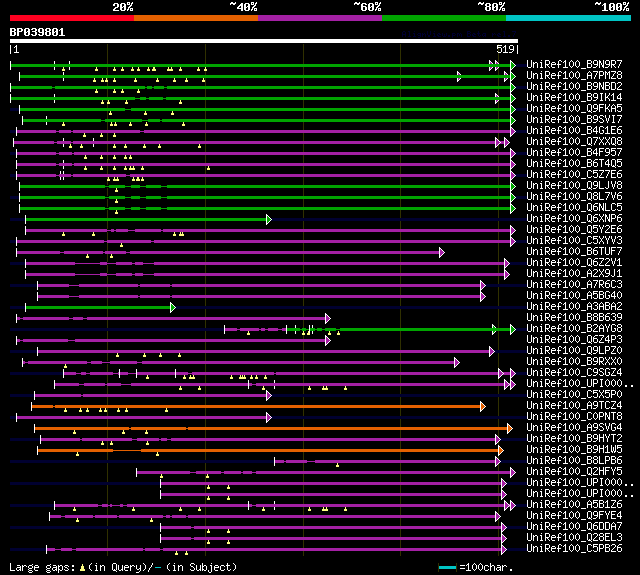
Task: Click the UniRef100_Q6XNP6 label
Action: (574, 219)
